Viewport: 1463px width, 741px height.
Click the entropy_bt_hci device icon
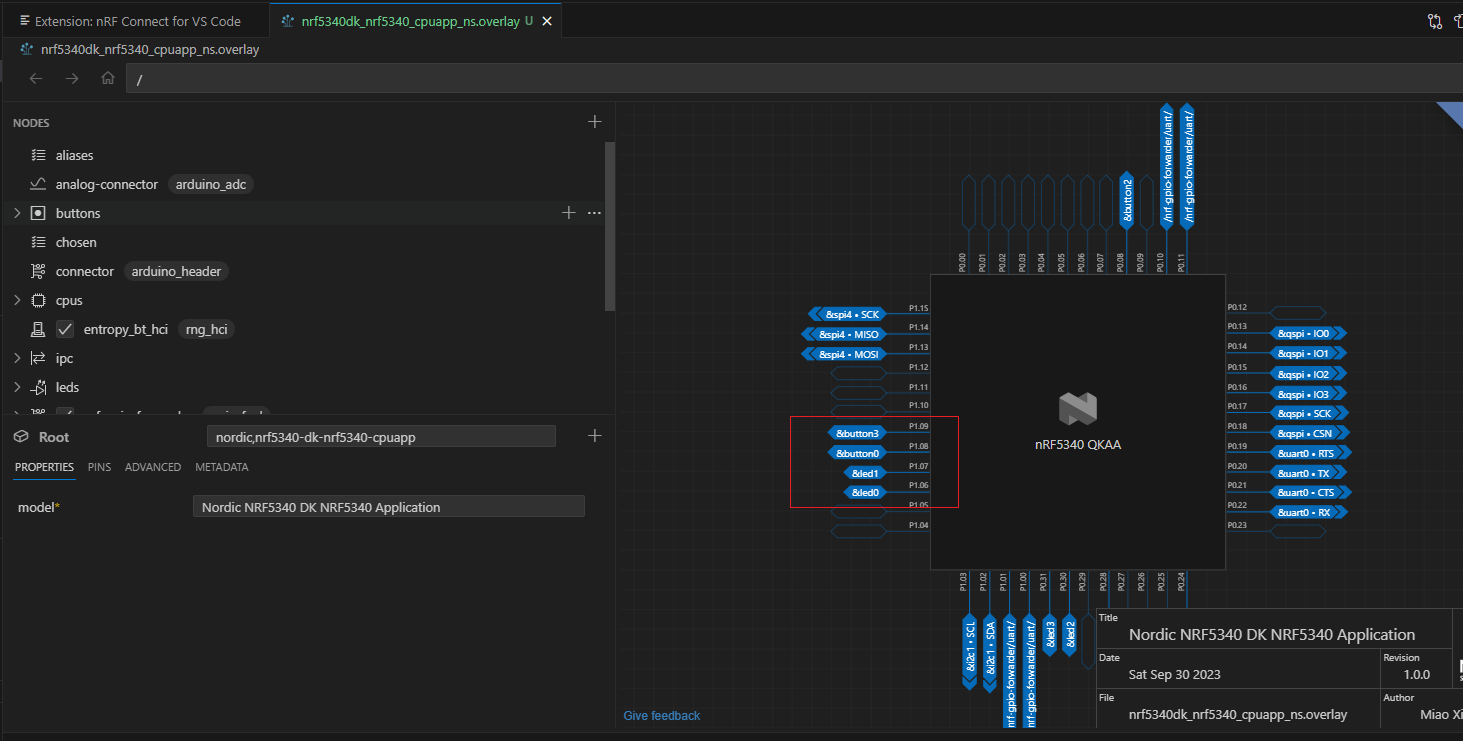click(x=38, y=330)
